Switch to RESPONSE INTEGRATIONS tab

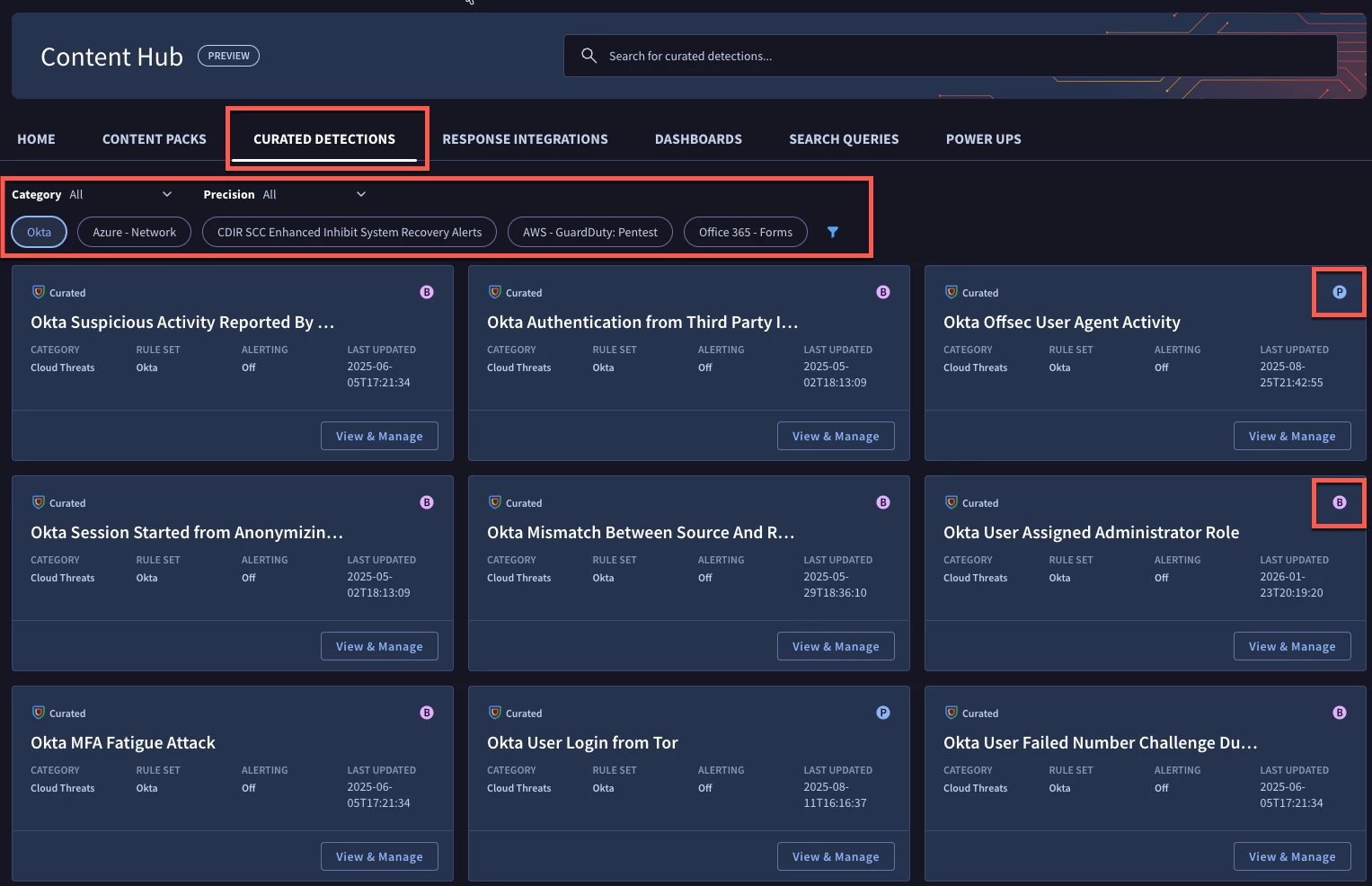point(525,139)
